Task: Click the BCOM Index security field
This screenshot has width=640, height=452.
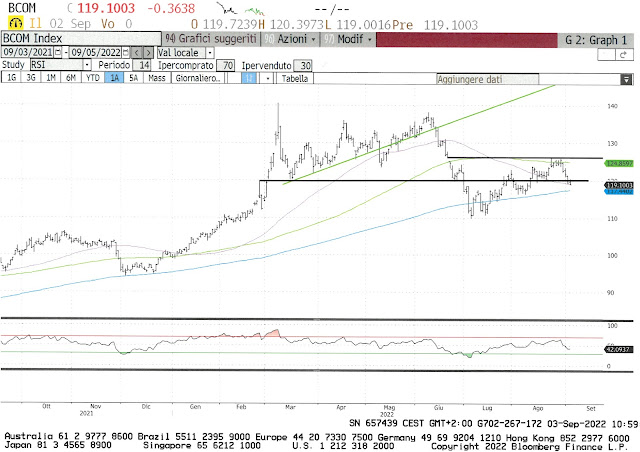Action: pos(81,39)
